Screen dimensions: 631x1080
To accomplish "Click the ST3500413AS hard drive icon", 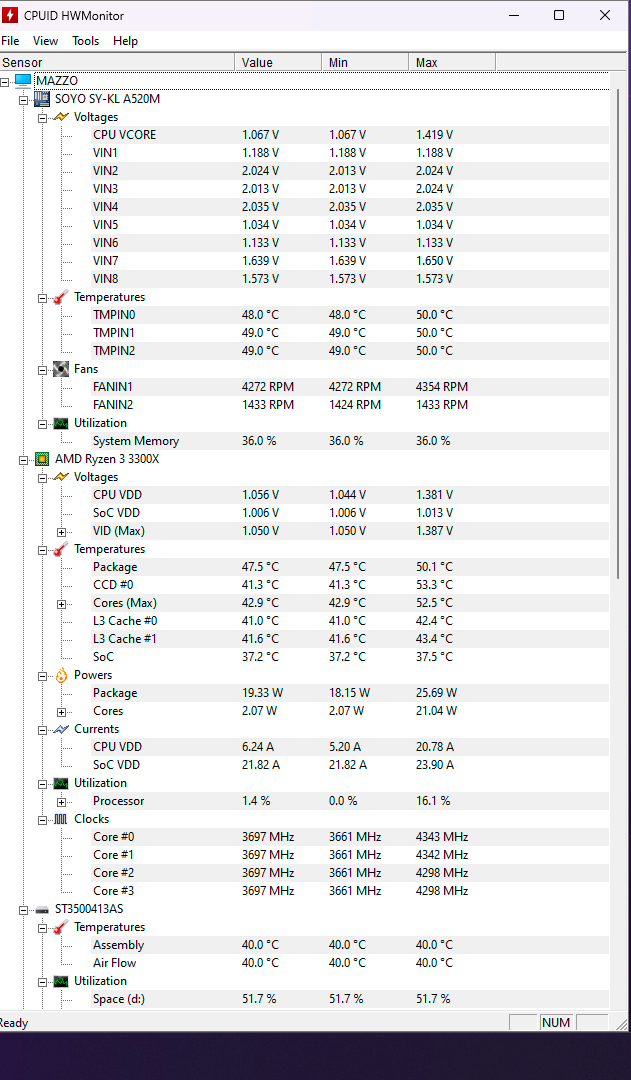I will coord(42,909).
